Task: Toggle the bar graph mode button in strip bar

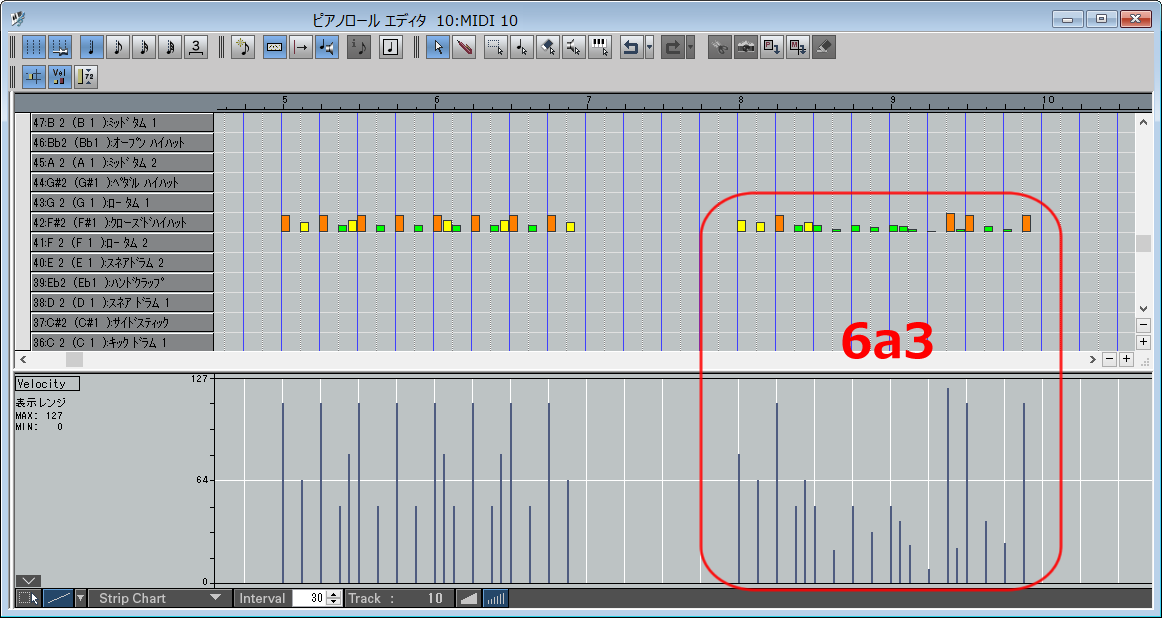Action: coord(495,598)
